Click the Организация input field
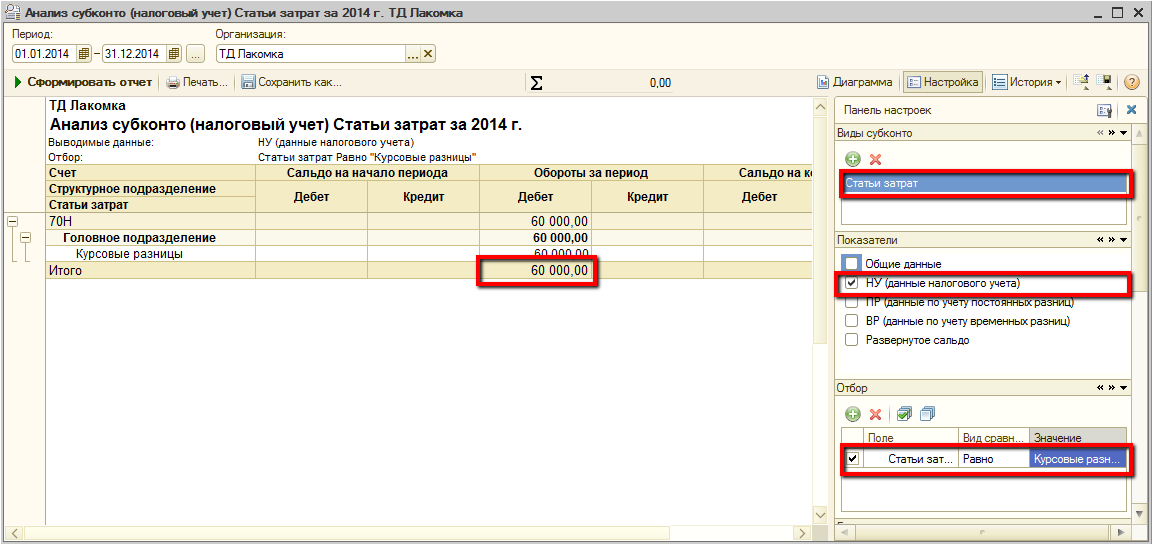 308,54
